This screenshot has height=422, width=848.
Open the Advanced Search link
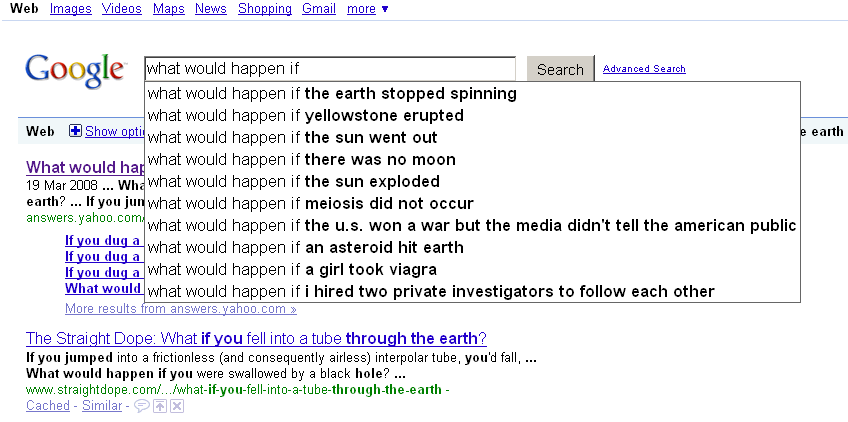[644, 69]
